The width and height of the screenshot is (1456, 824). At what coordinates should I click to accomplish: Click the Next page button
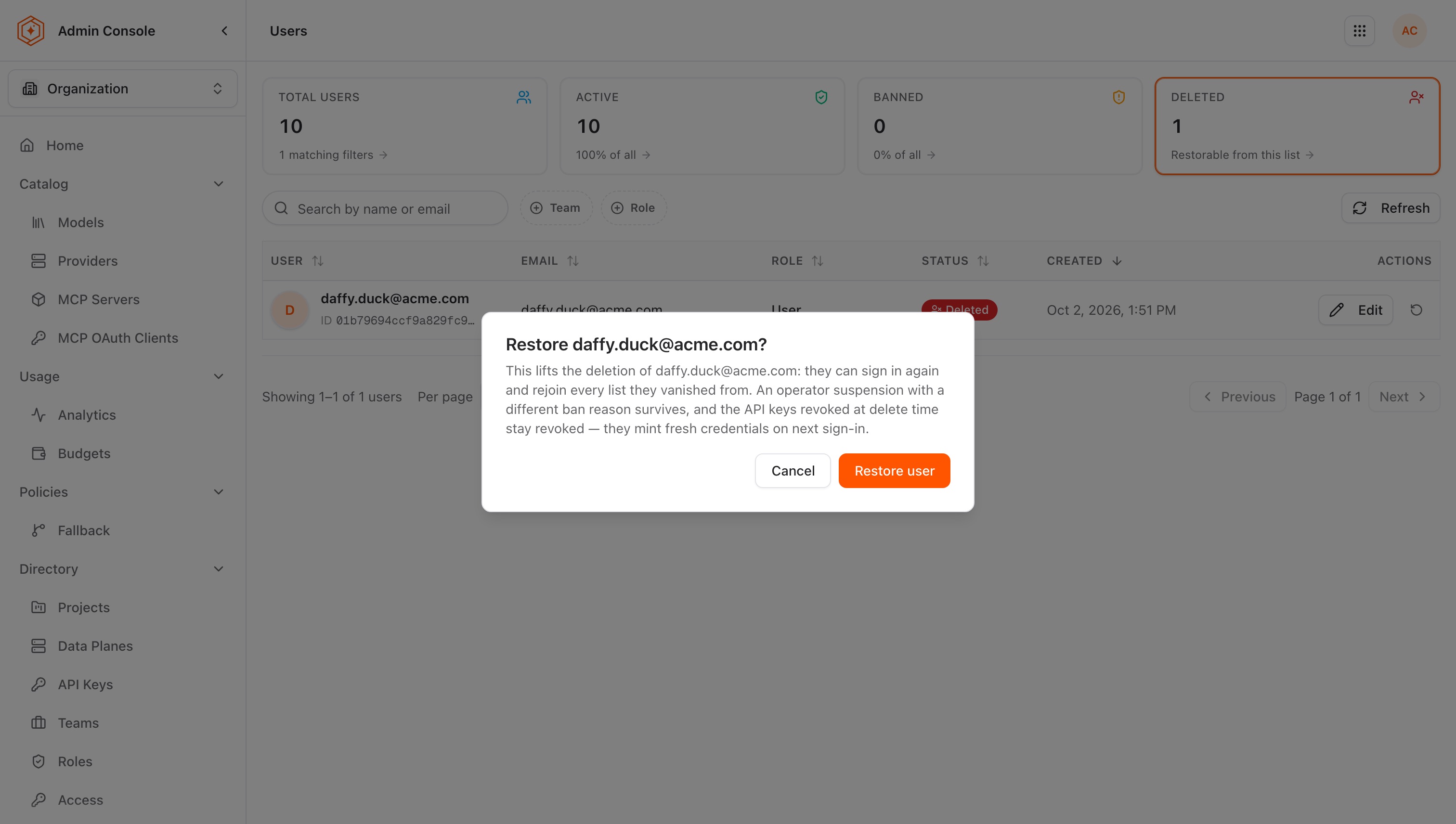coord(1404,397)
